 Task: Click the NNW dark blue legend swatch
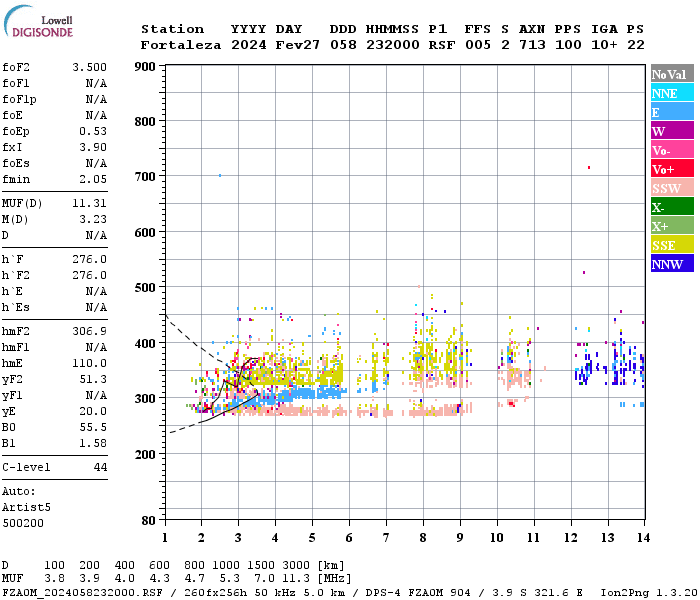tap(672, 263)
